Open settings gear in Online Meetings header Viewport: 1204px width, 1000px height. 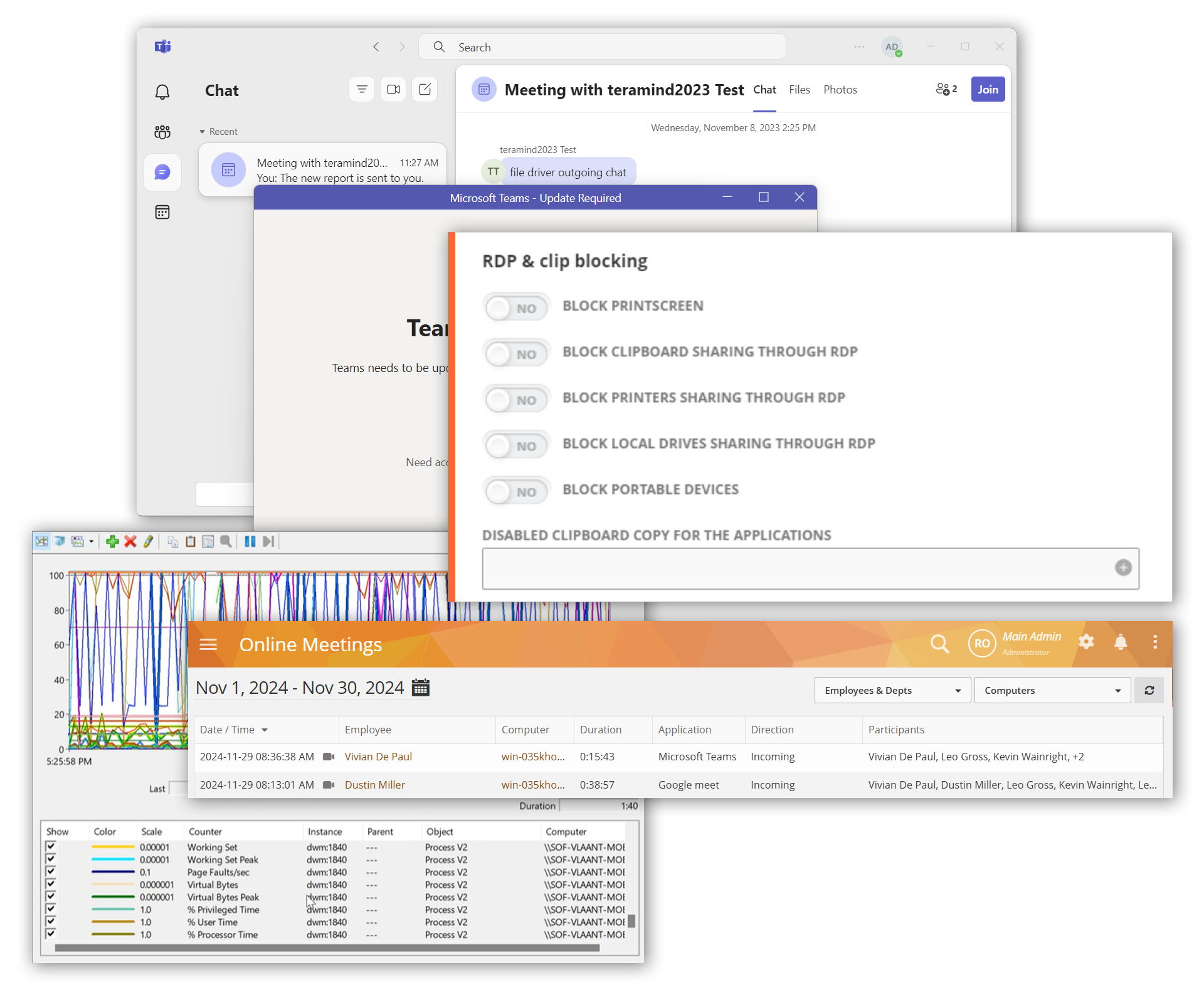tap(1086, 641)
